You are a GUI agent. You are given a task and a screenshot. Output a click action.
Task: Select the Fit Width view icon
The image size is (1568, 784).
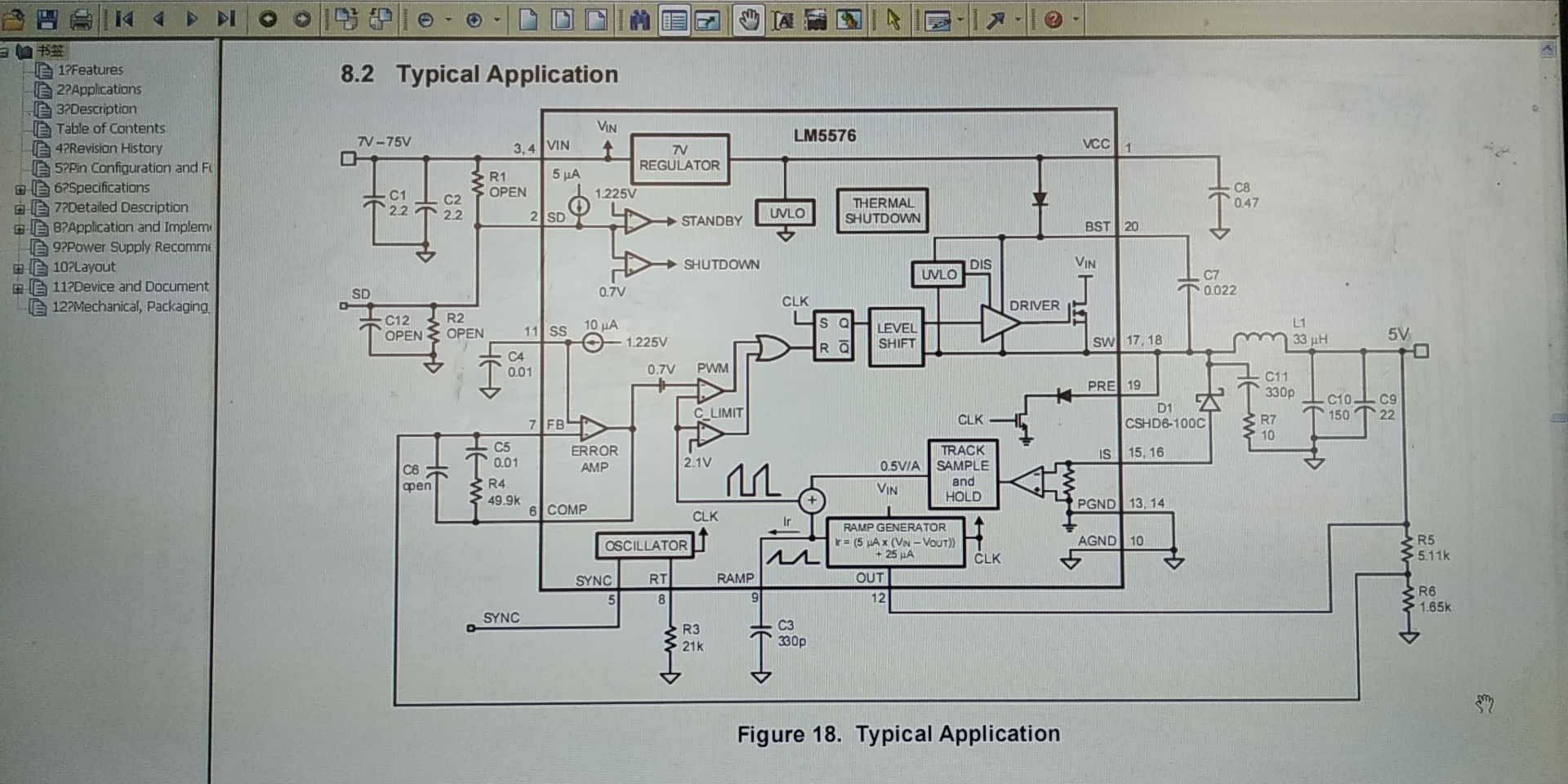pyautogui.click(x=597, y=20)
